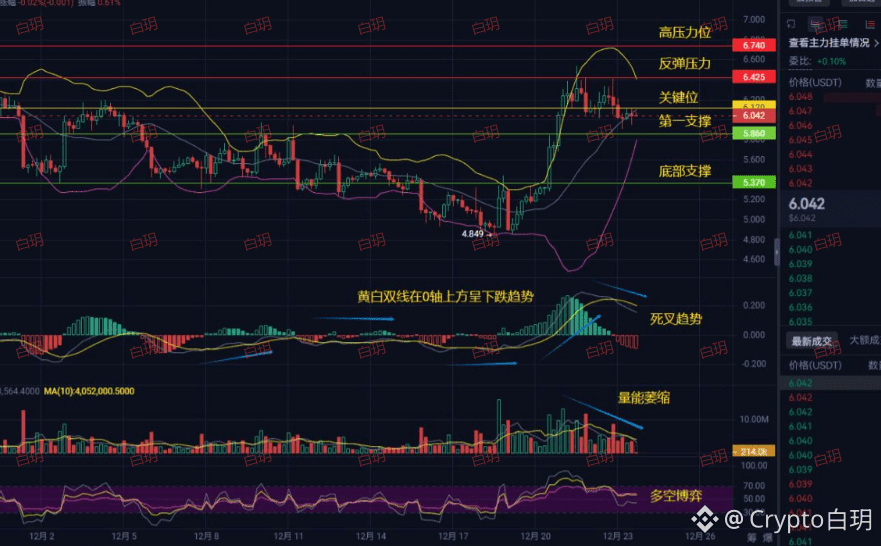The image size is (881, 546).
Task: Click the 70.00 RSI axis label
Action: 754,486
